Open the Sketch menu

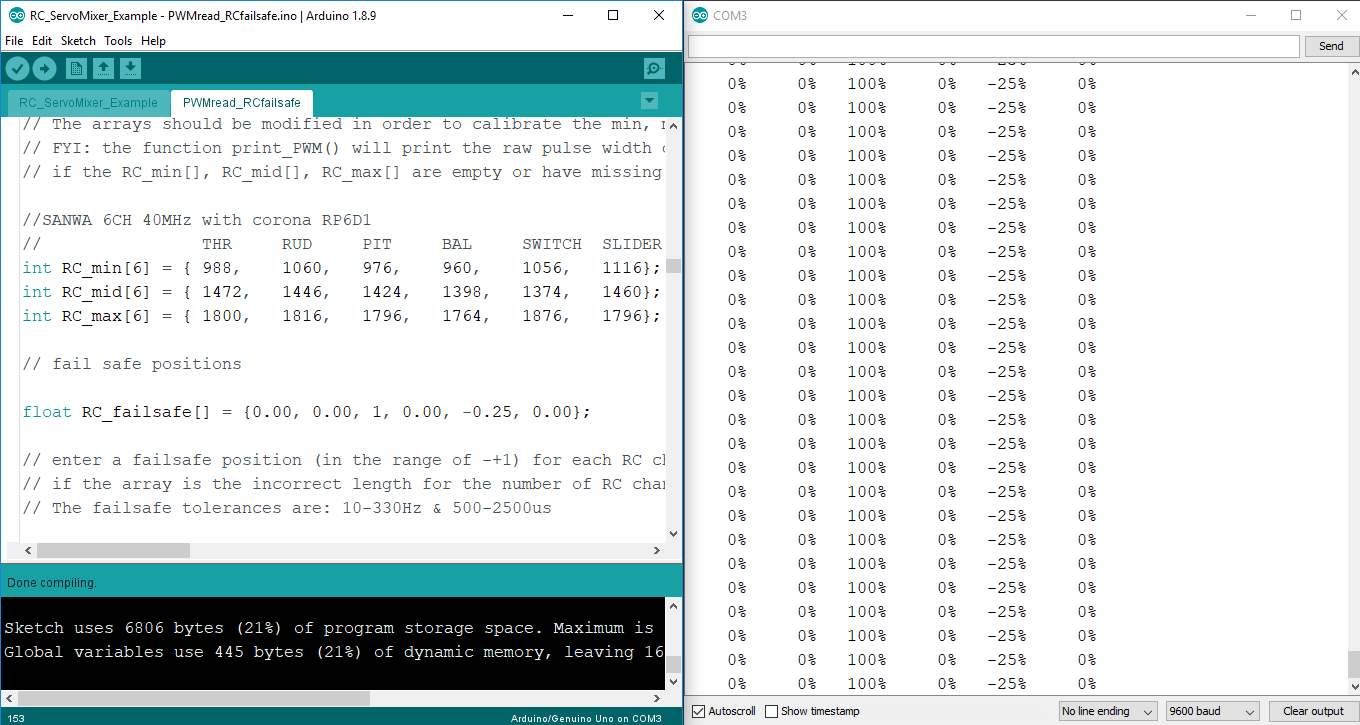click(78, 41)
